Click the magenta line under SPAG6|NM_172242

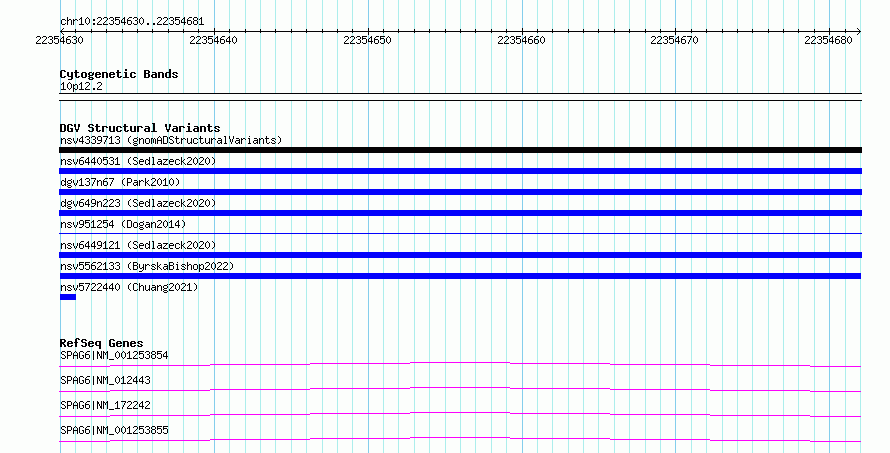point(460,414)
